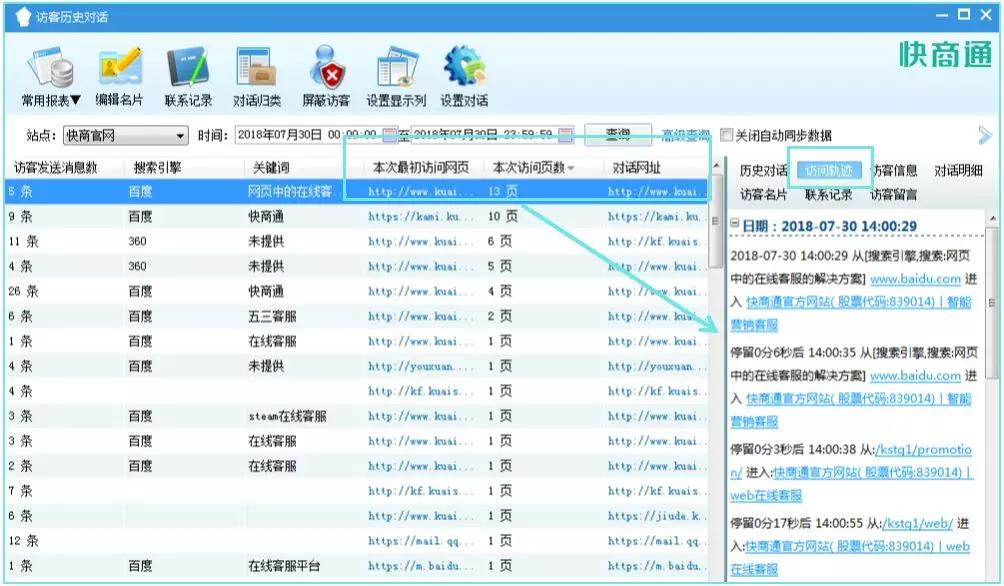Viewport: 1004px width, 586px height.
Task: Click the https://jiude.k dialog URL cell
Action: pyautogui.click(x=656, y=516)
